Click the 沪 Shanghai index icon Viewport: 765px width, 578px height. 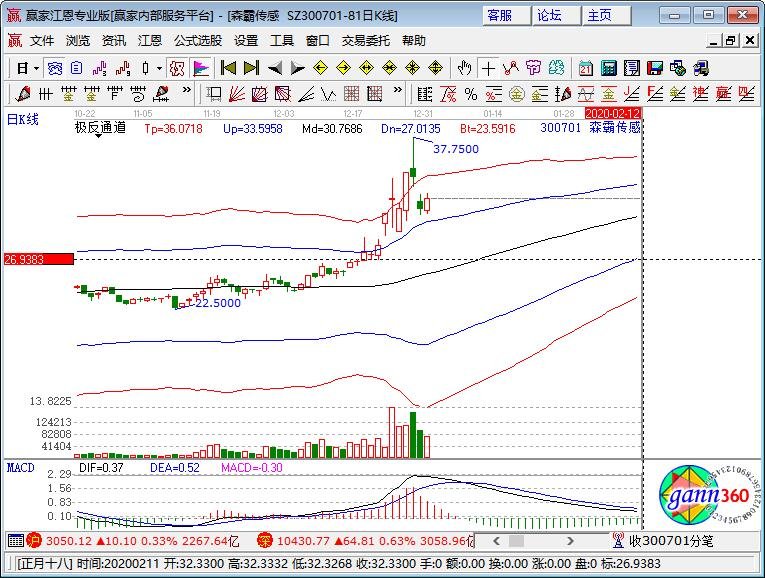point(34,540)
